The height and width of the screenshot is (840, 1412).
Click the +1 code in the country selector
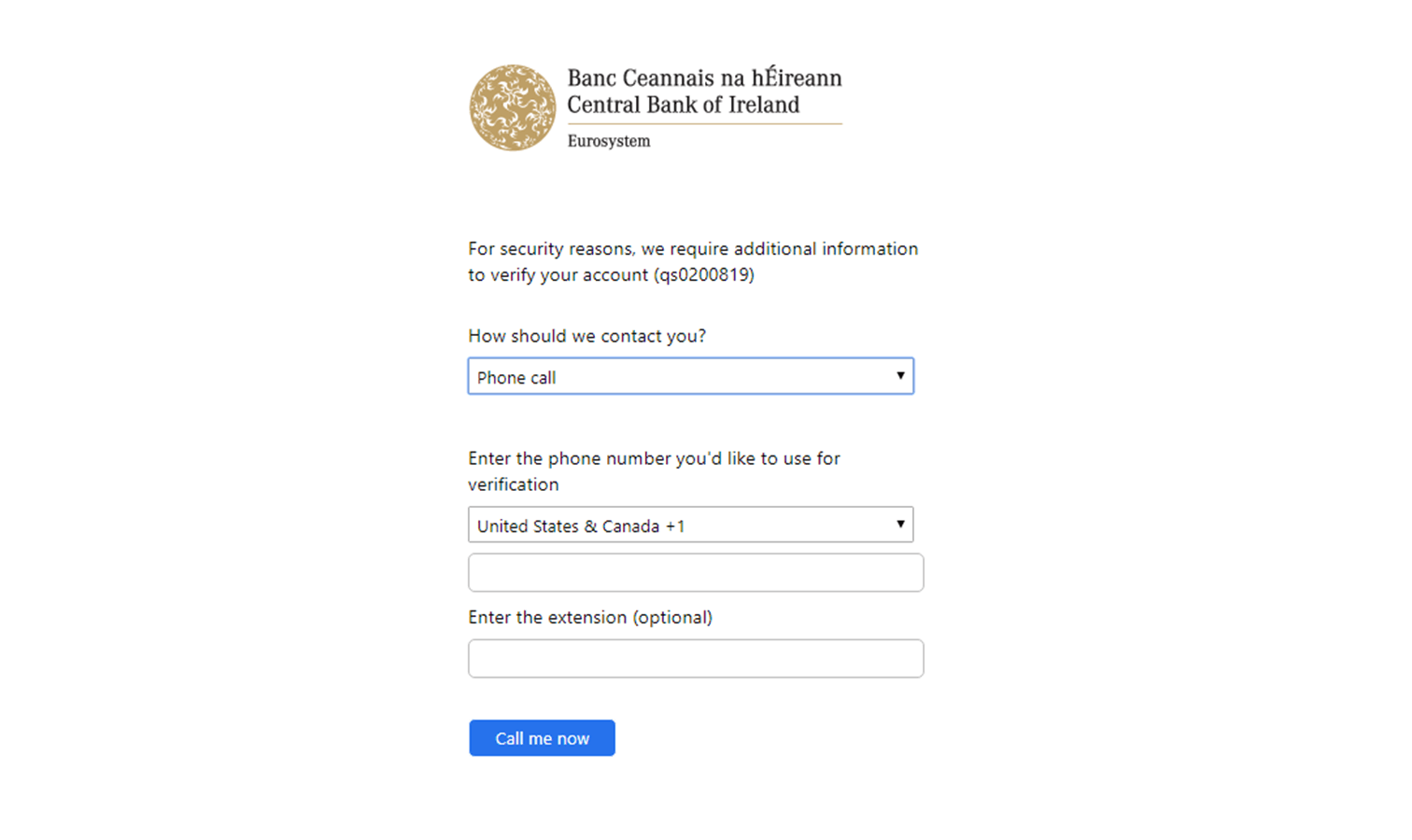click(675, 526)
